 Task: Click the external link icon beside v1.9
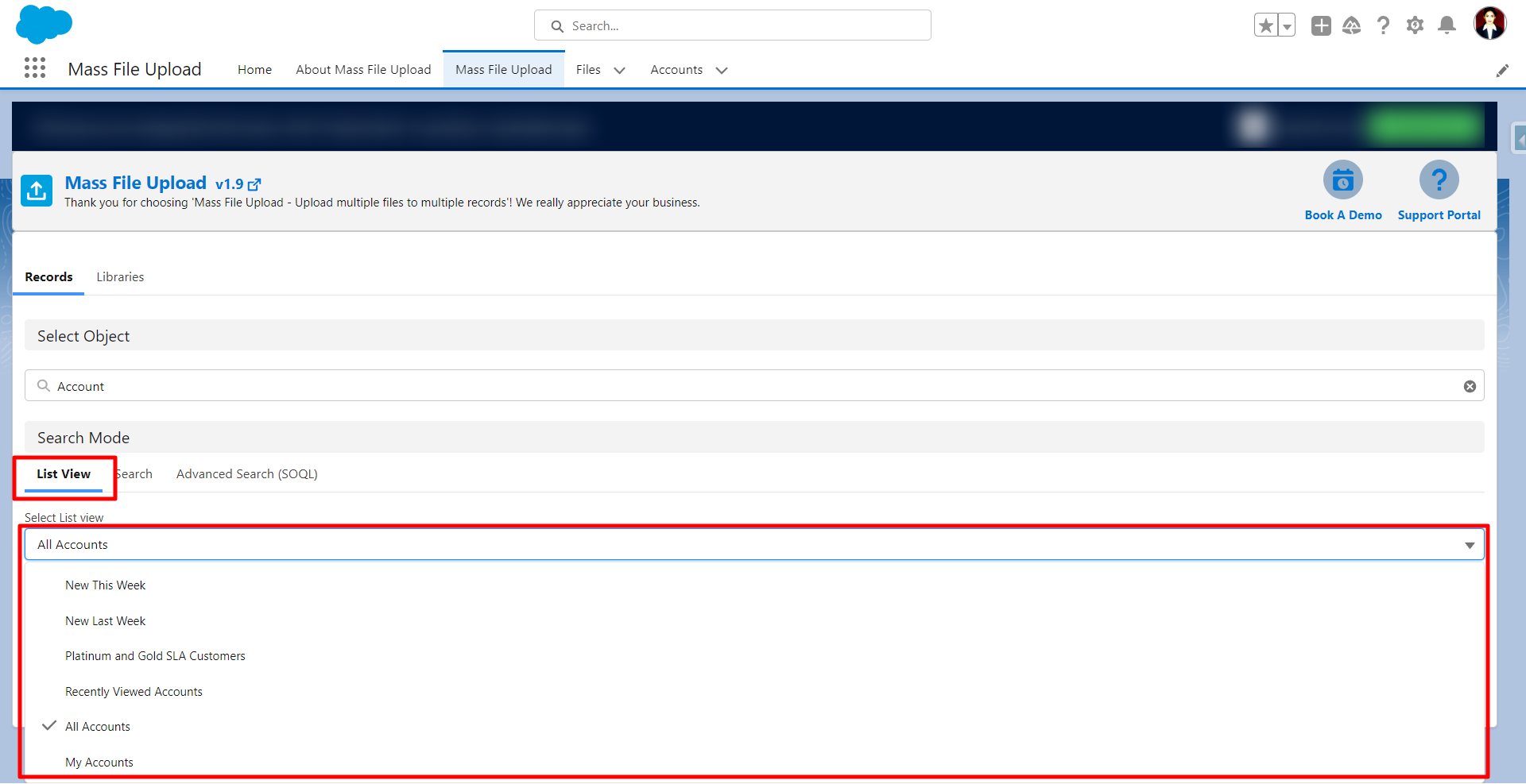(x=254, y=184)
